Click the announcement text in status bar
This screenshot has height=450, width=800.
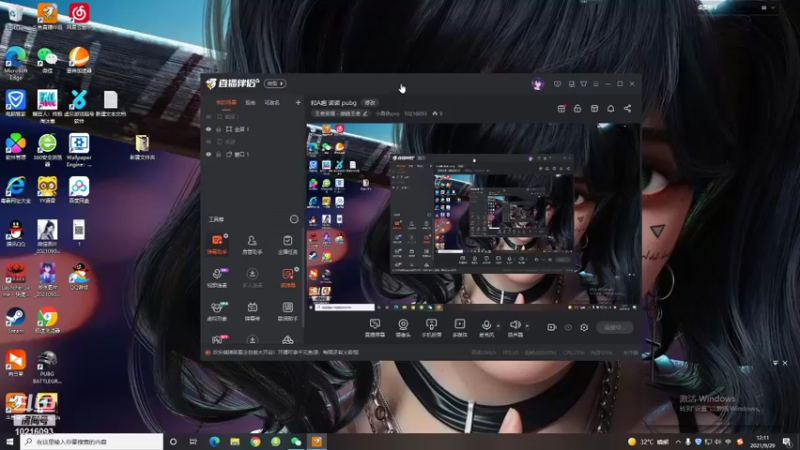coord(286,353)
